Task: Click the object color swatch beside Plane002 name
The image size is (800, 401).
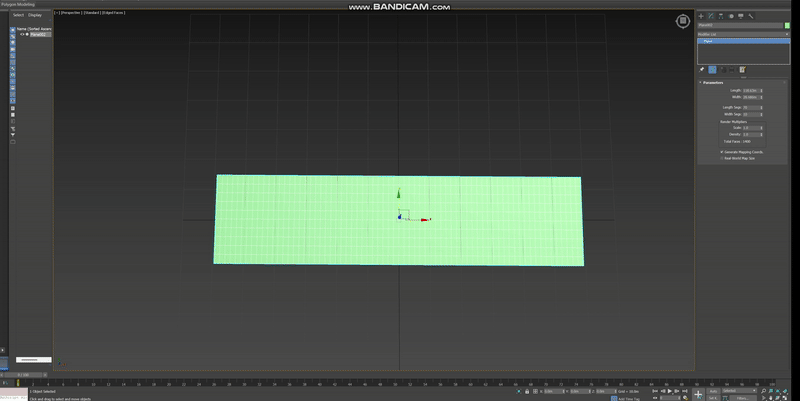Action: coord(787,25)
